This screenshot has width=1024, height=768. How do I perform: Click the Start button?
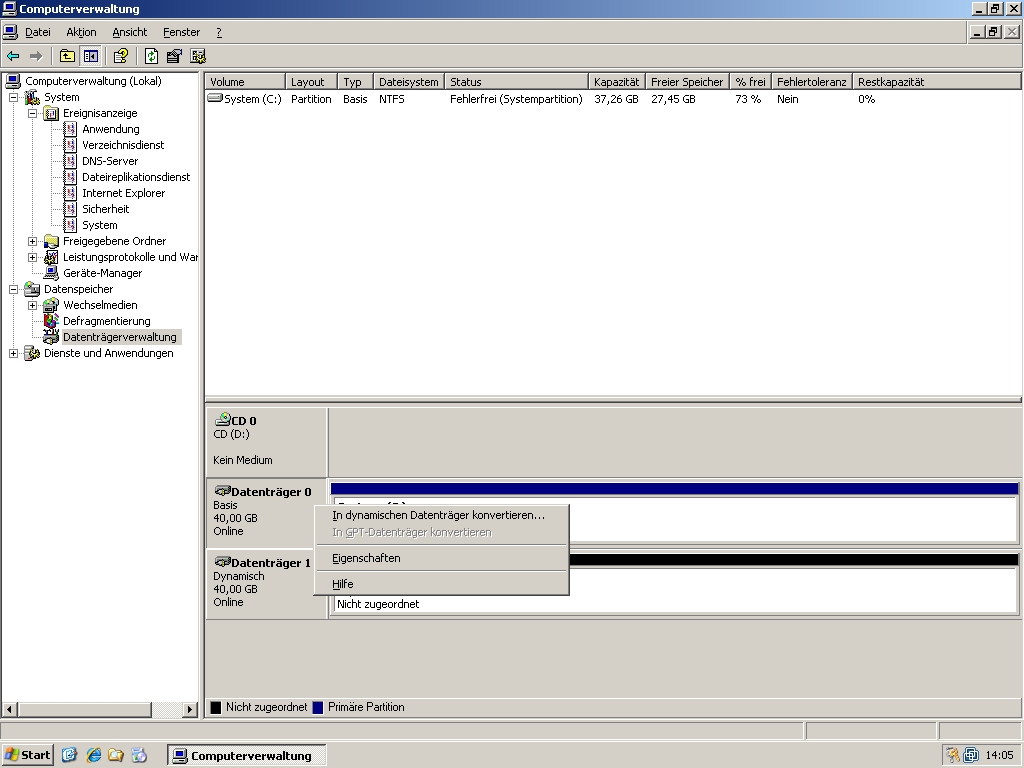28,755
